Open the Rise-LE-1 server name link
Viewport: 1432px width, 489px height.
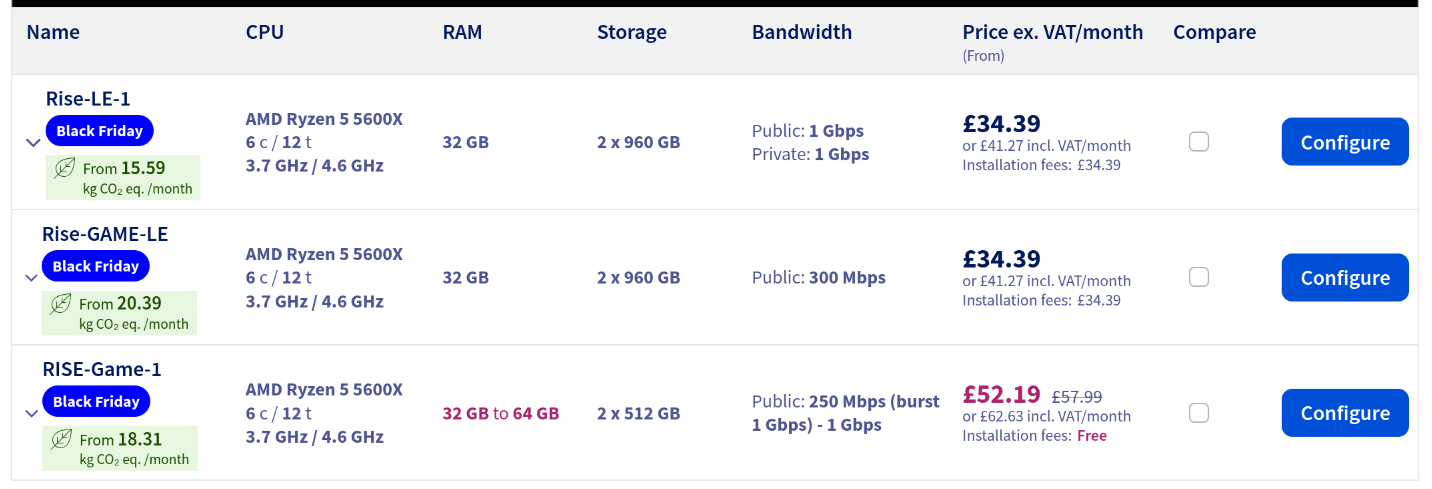tap(88, 99)
